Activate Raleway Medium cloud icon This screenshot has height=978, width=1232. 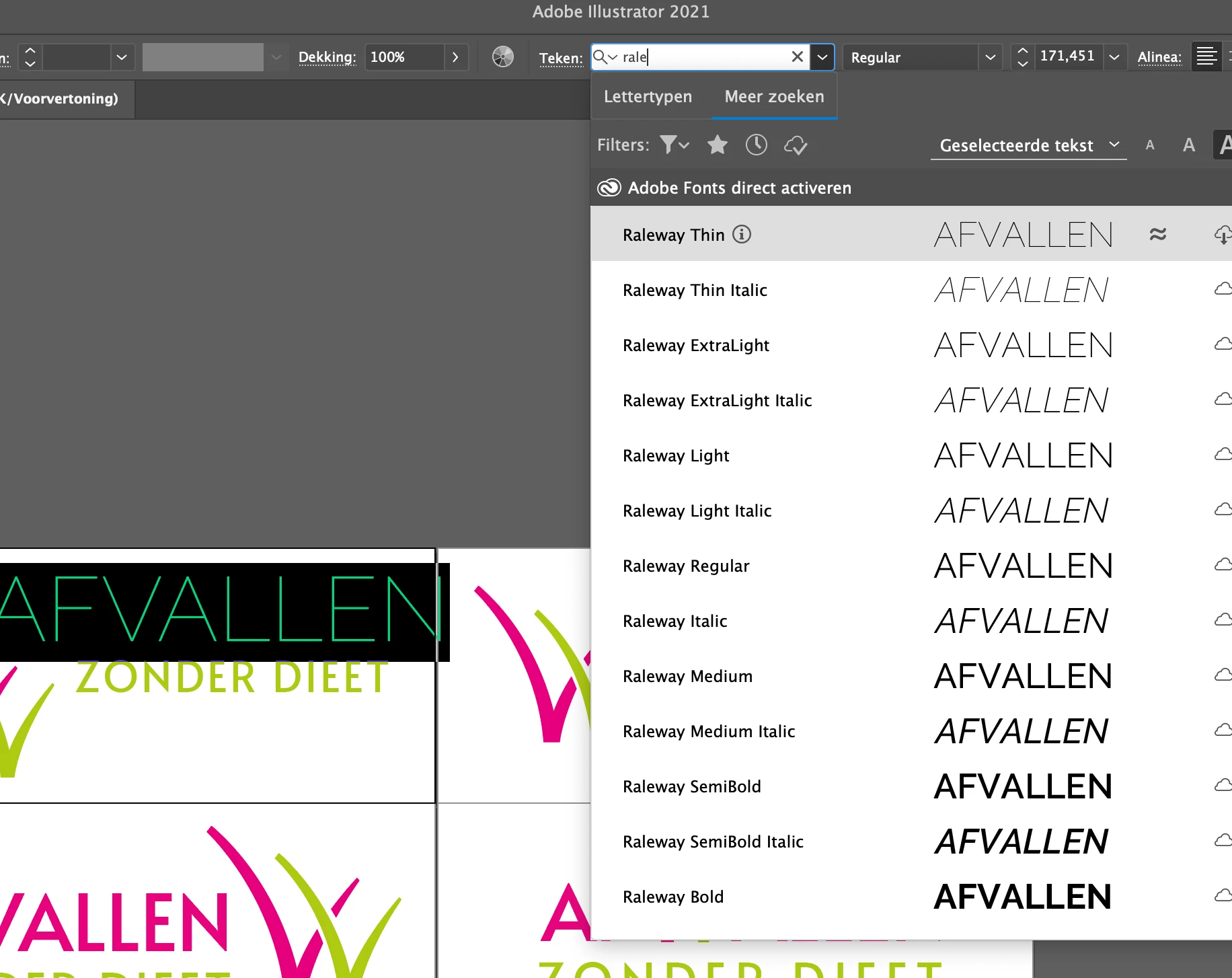coord(1223,675)
